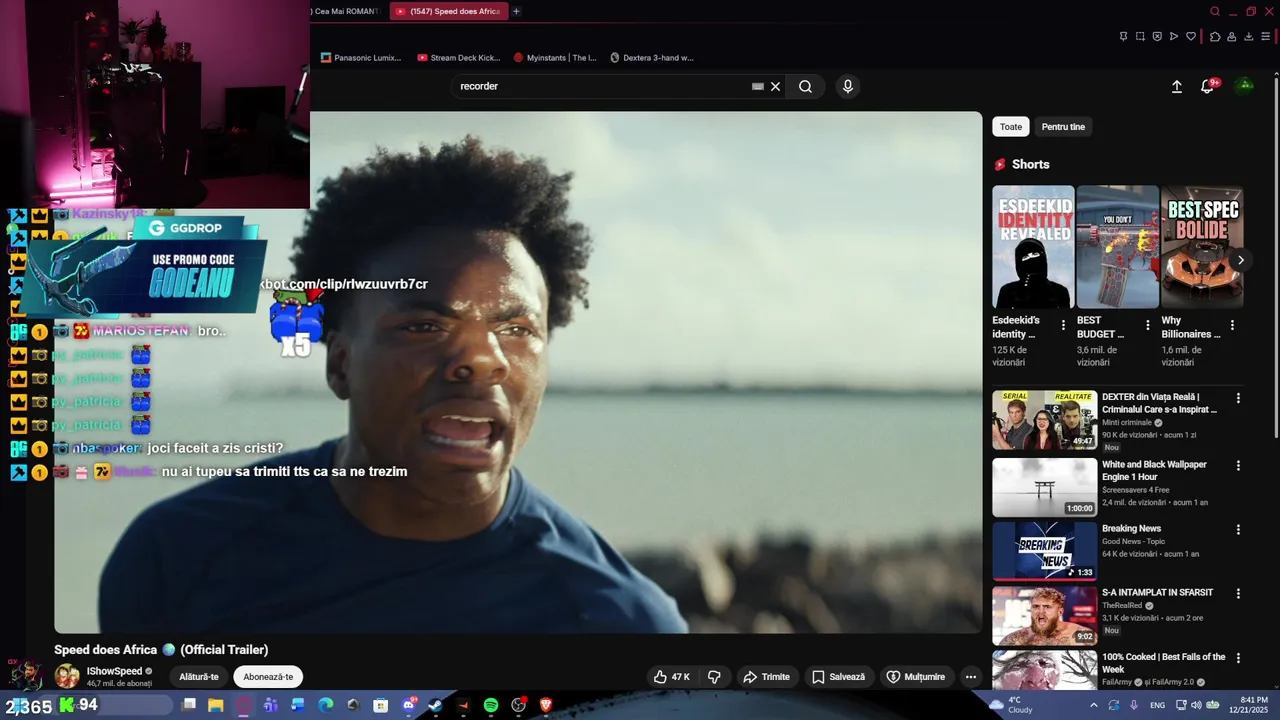Switch to the Cea Mai ROMAN browser tab
Screen dimensions: 1280x720
pyautogui.click(x=345, y=11)
